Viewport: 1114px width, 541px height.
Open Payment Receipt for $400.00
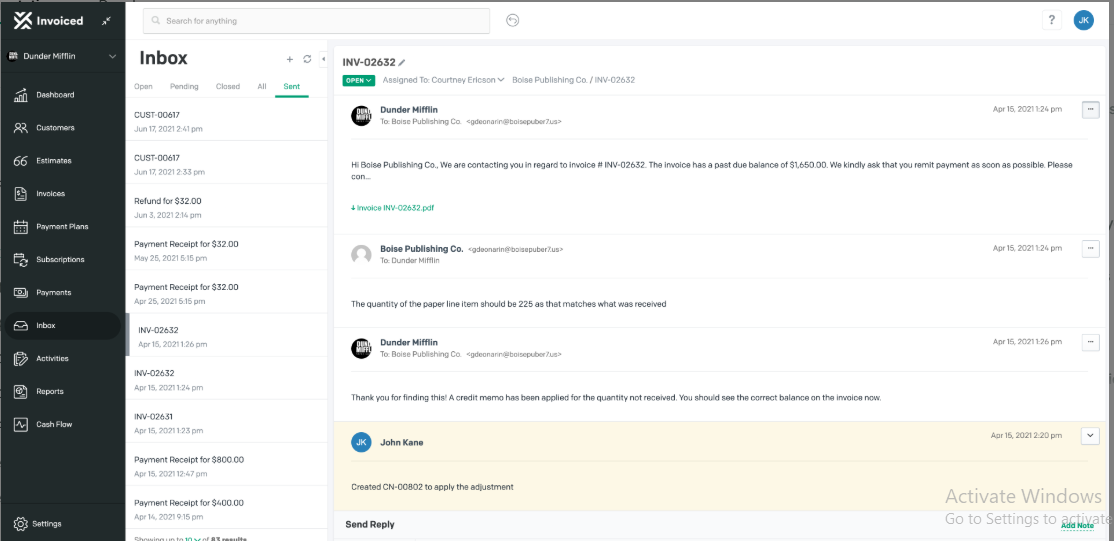point(227,508)
